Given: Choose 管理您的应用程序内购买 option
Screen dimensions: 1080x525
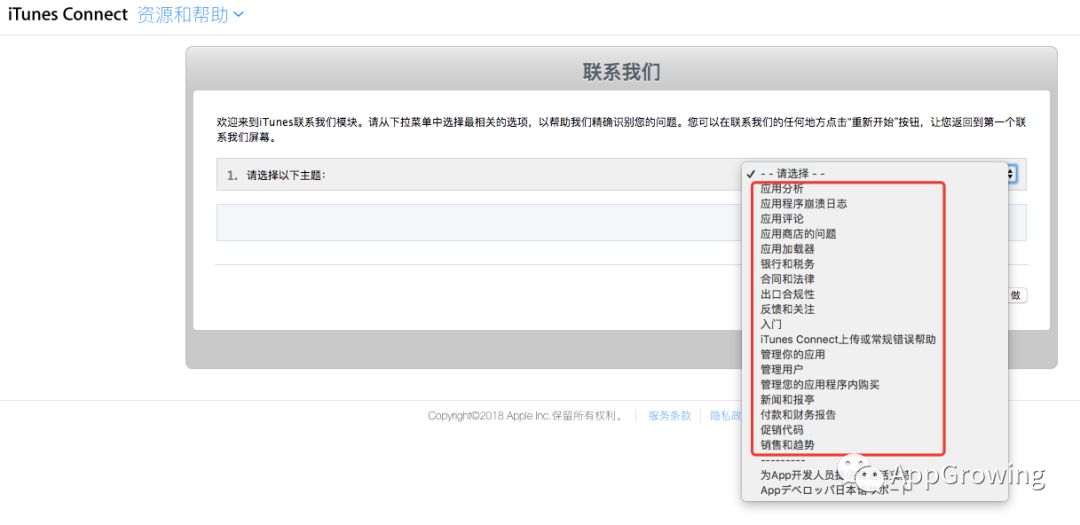Looking at the screenshot, I should (875, 384).
